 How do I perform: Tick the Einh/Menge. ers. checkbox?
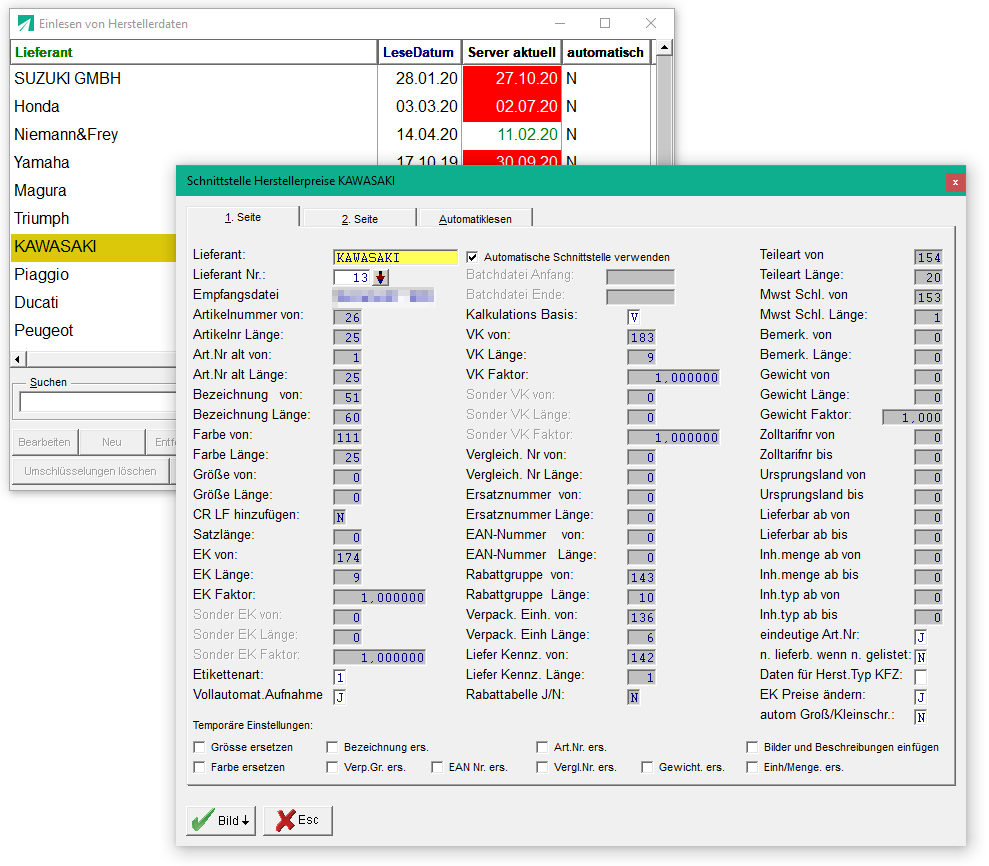click(752, 767)
